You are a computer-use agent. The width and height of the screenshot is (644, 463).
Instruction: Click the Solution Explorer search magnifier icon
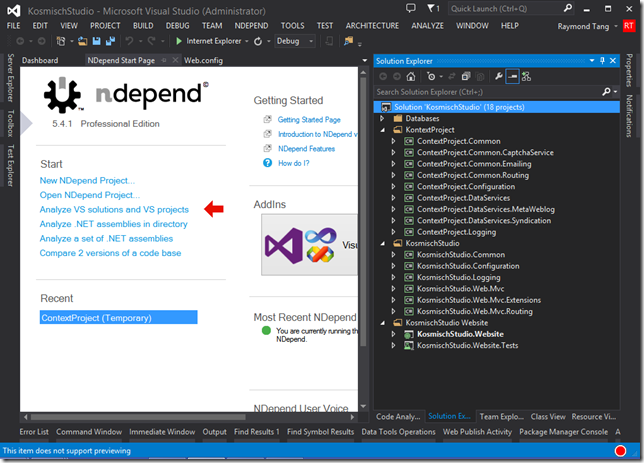coord(606,92)
